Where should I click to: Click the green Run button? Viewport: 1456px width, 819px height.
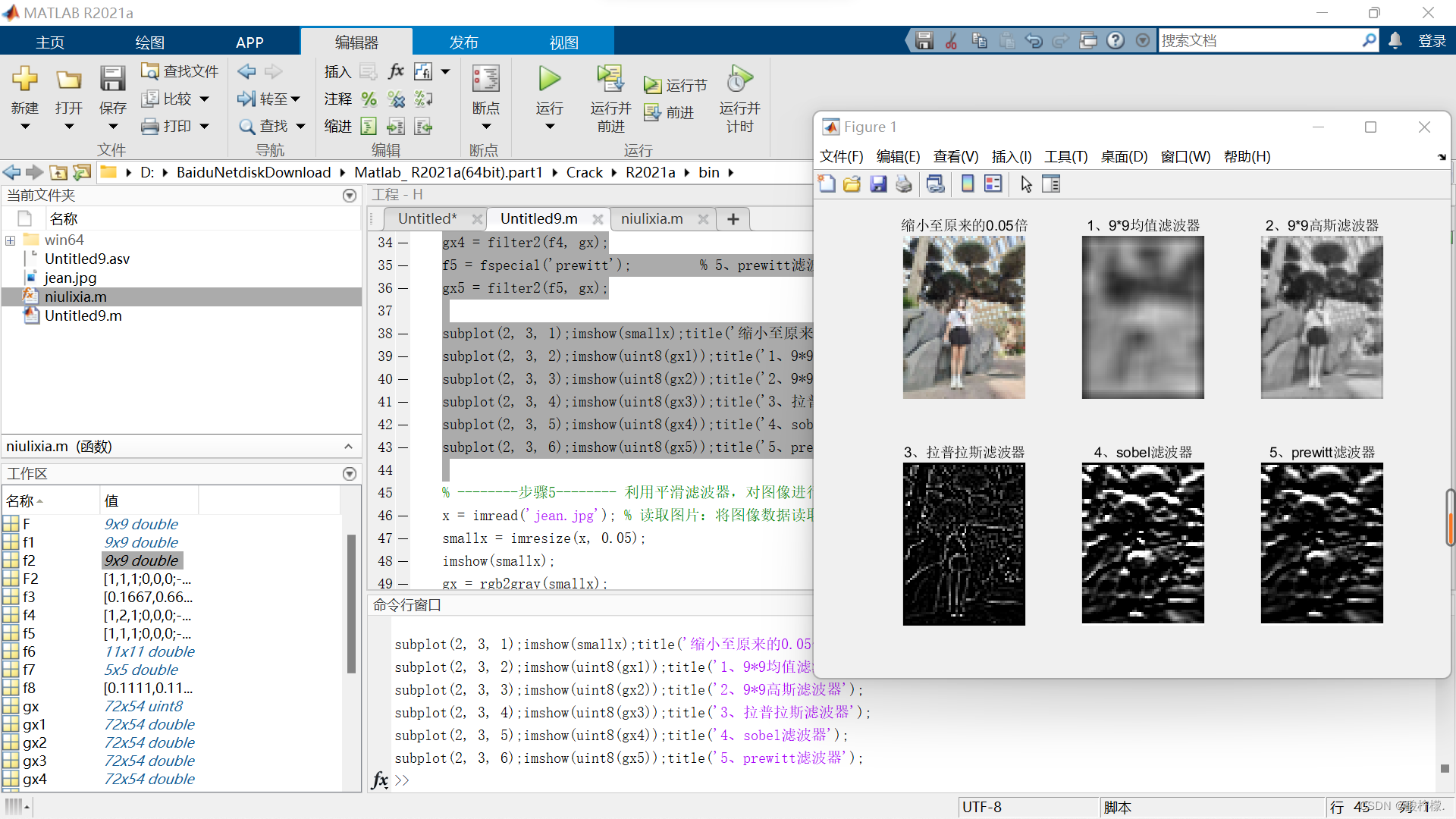(x=549, y=79)
